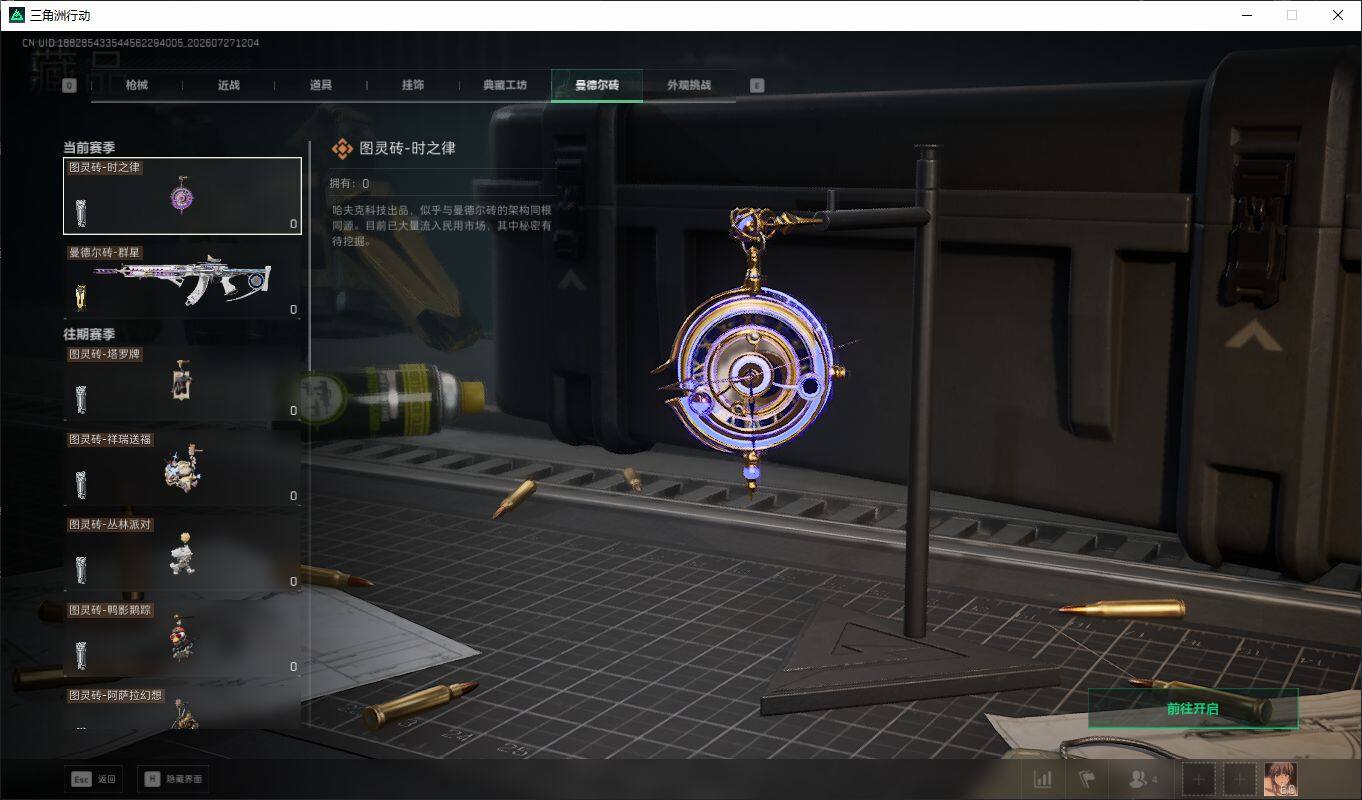The height and width of the screenshot is (800, 1362).
Task: Open the friends list icon
Action: coord(1142,779)
